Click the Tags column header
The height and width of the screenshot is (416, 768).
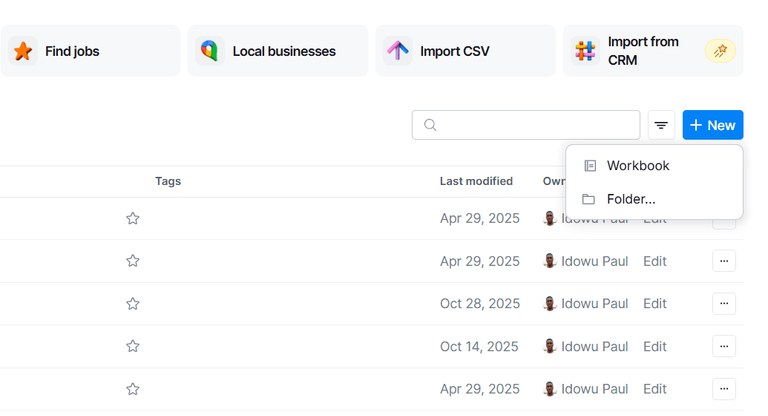click(168, 181)
